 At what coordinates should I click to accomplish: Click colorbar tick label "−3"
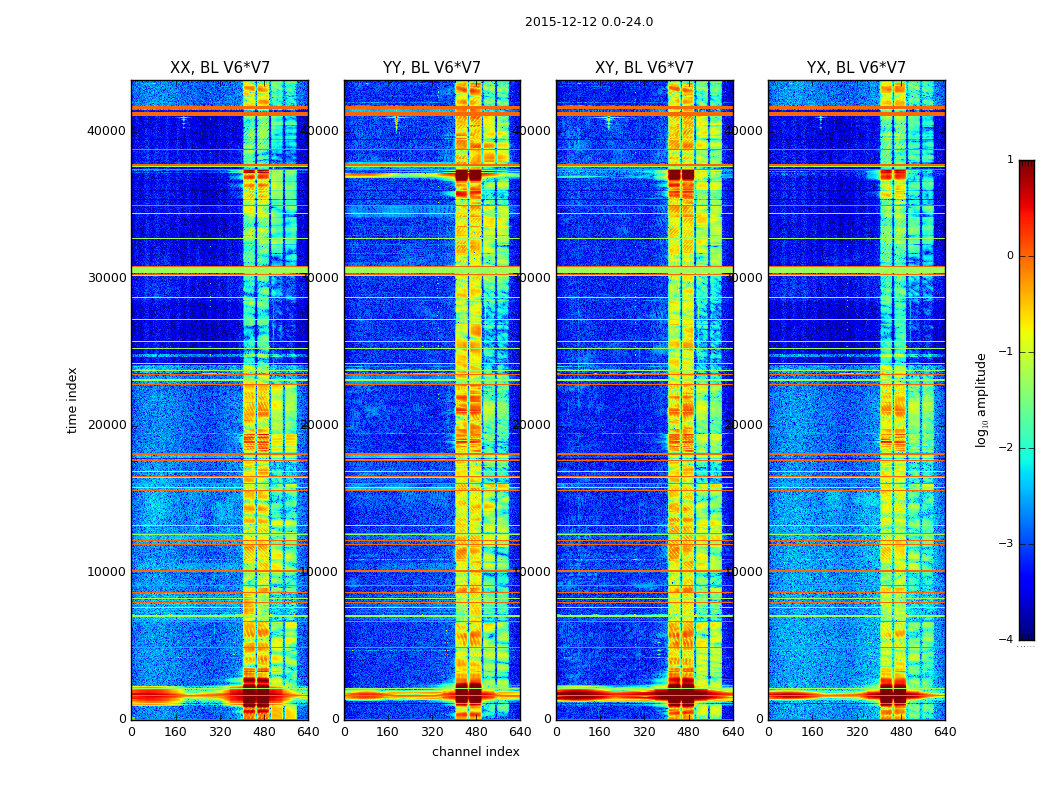click(1006, 543)
